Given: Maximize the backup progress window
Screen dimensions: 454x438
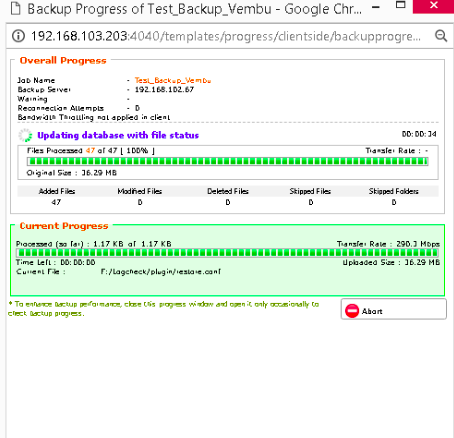Looking at the screenshot, I should 400,5.
